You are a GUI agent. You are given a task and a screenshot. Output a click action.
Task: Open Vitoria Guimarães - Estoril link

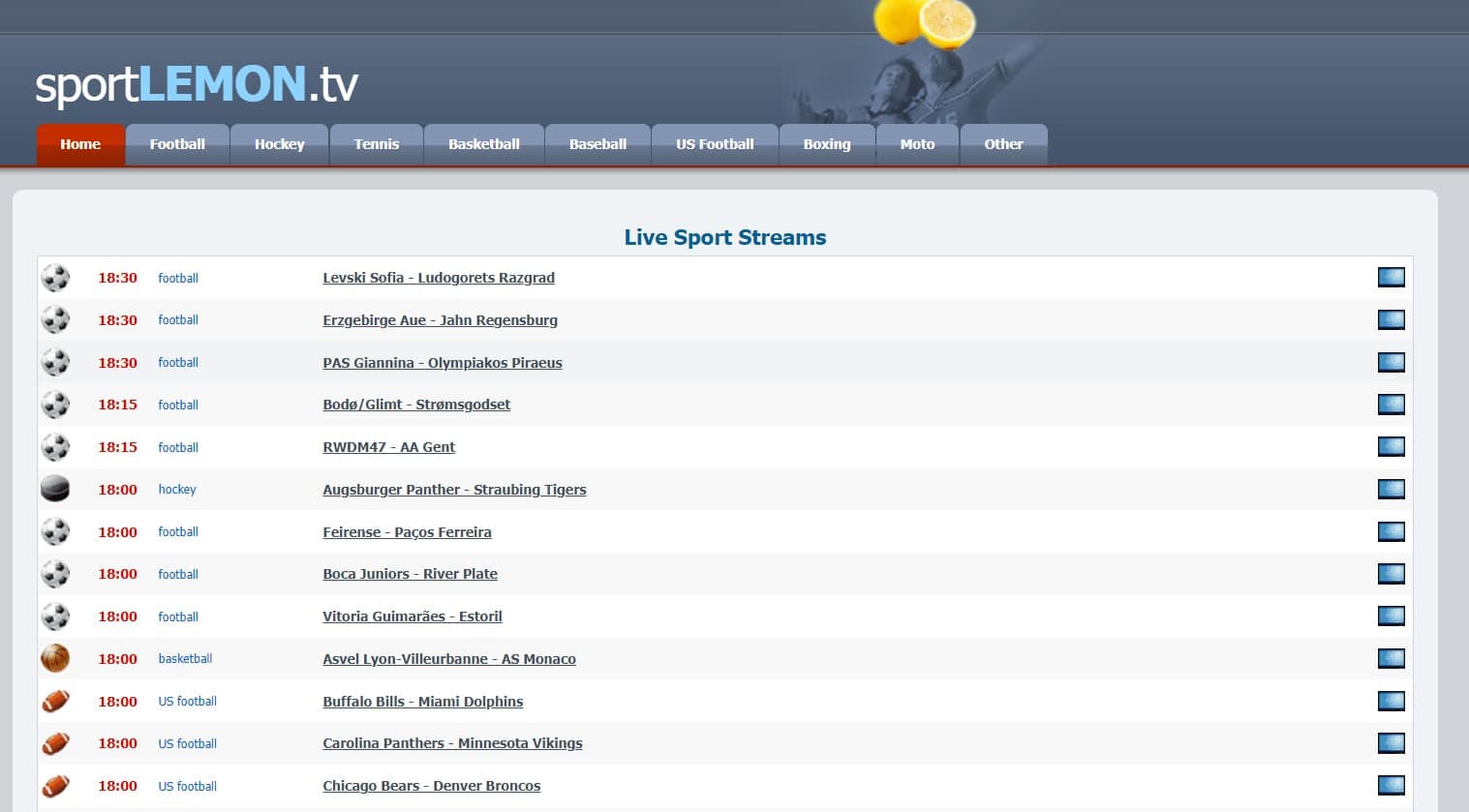point(413,617)
